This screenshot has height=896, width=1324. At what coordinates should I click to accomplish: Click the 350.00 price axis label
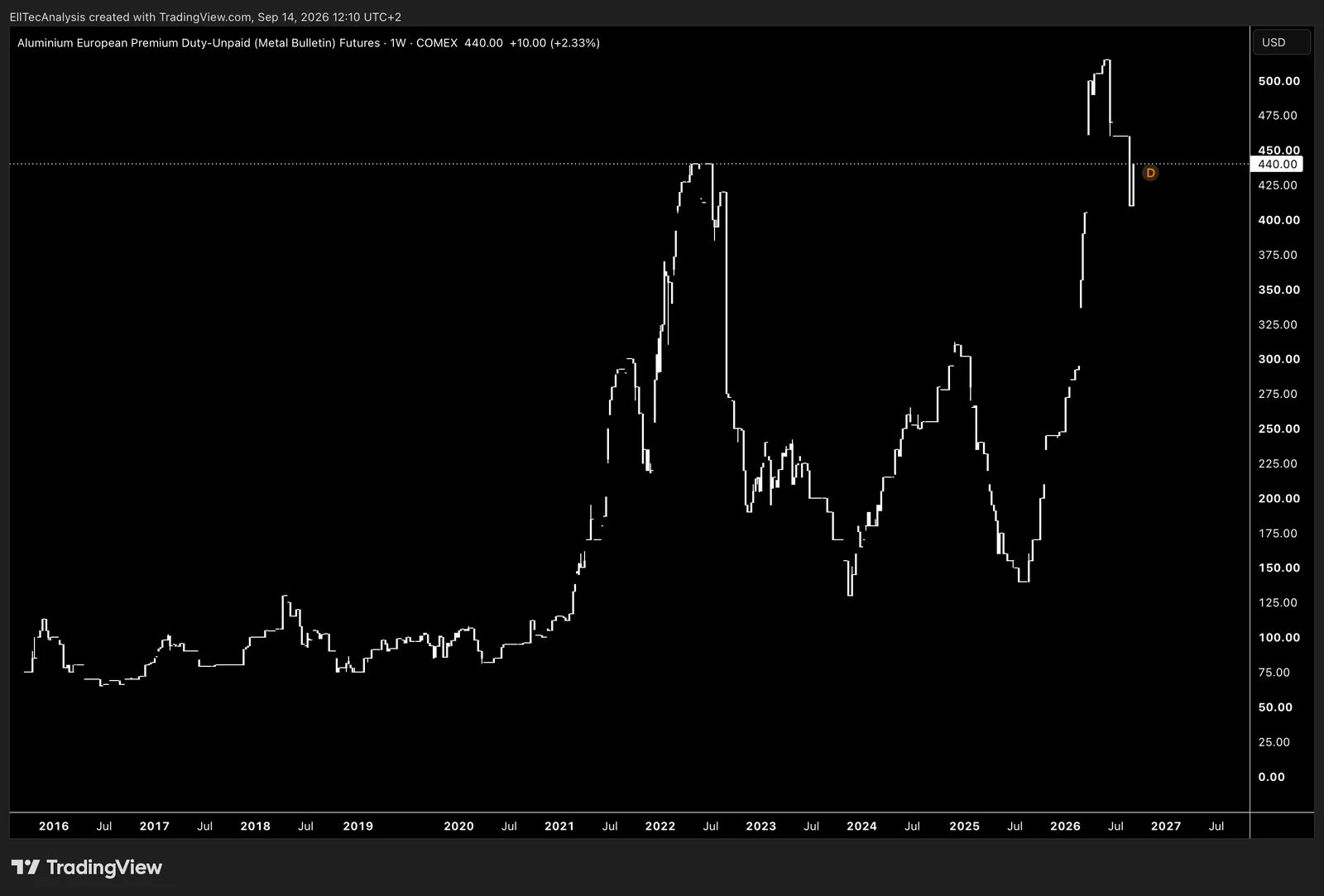click(x=1278, y=290)
